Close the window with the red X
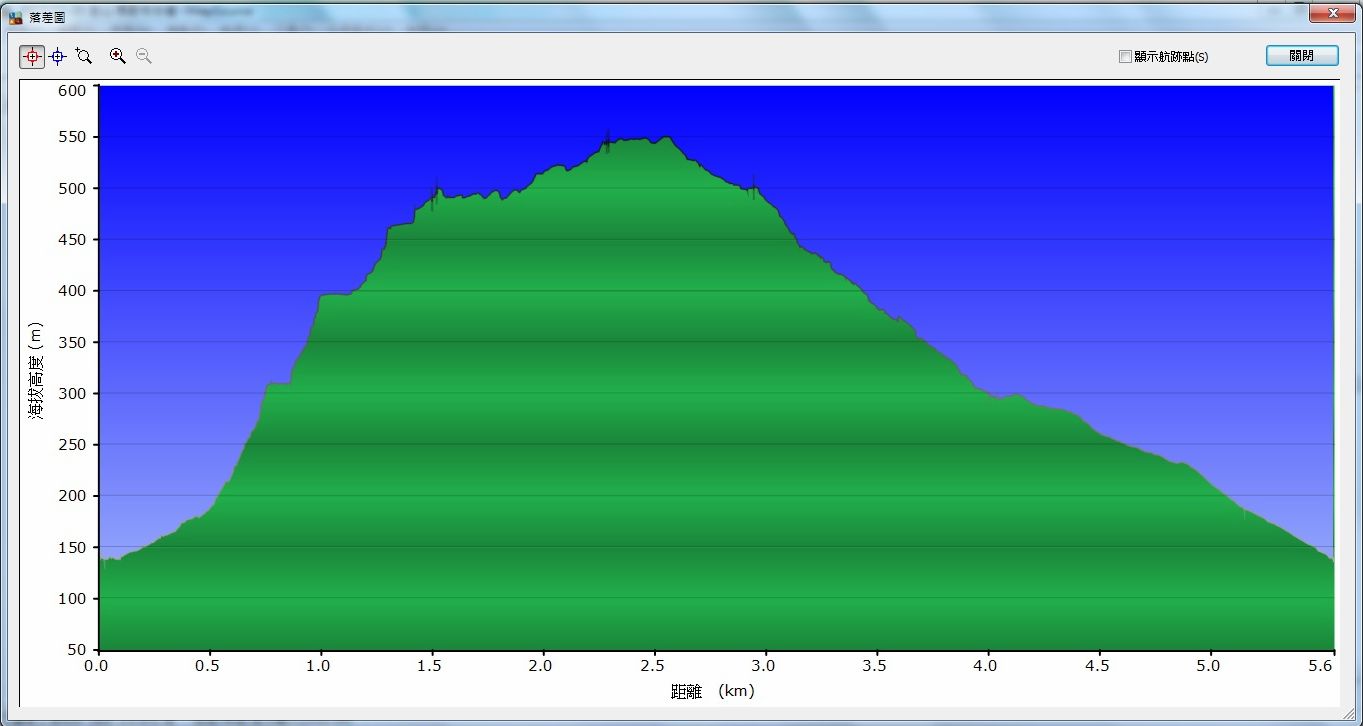 click(1332, 12)
